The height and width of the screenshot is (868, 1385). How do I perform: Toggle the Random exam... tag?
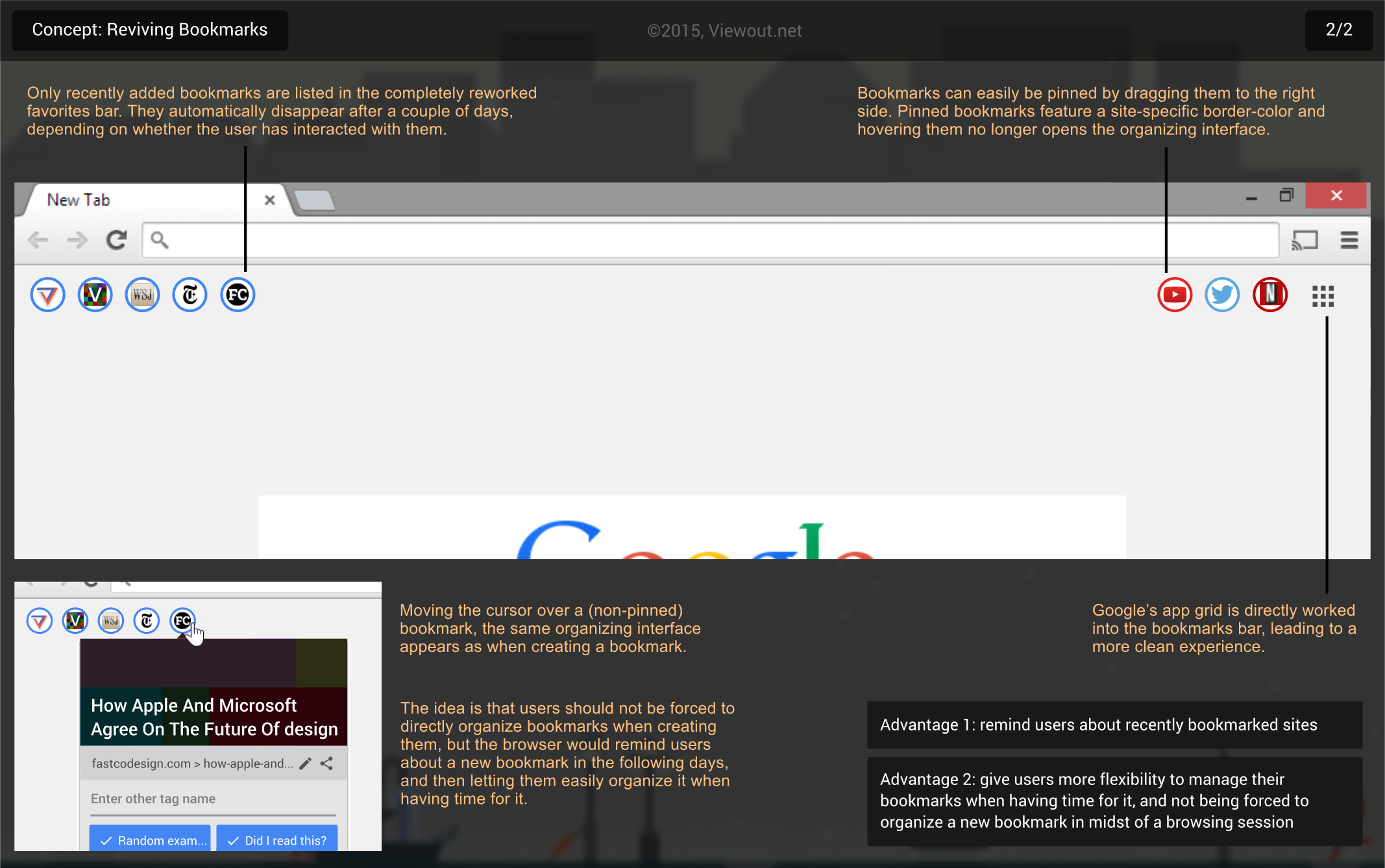tap(150, 838)
